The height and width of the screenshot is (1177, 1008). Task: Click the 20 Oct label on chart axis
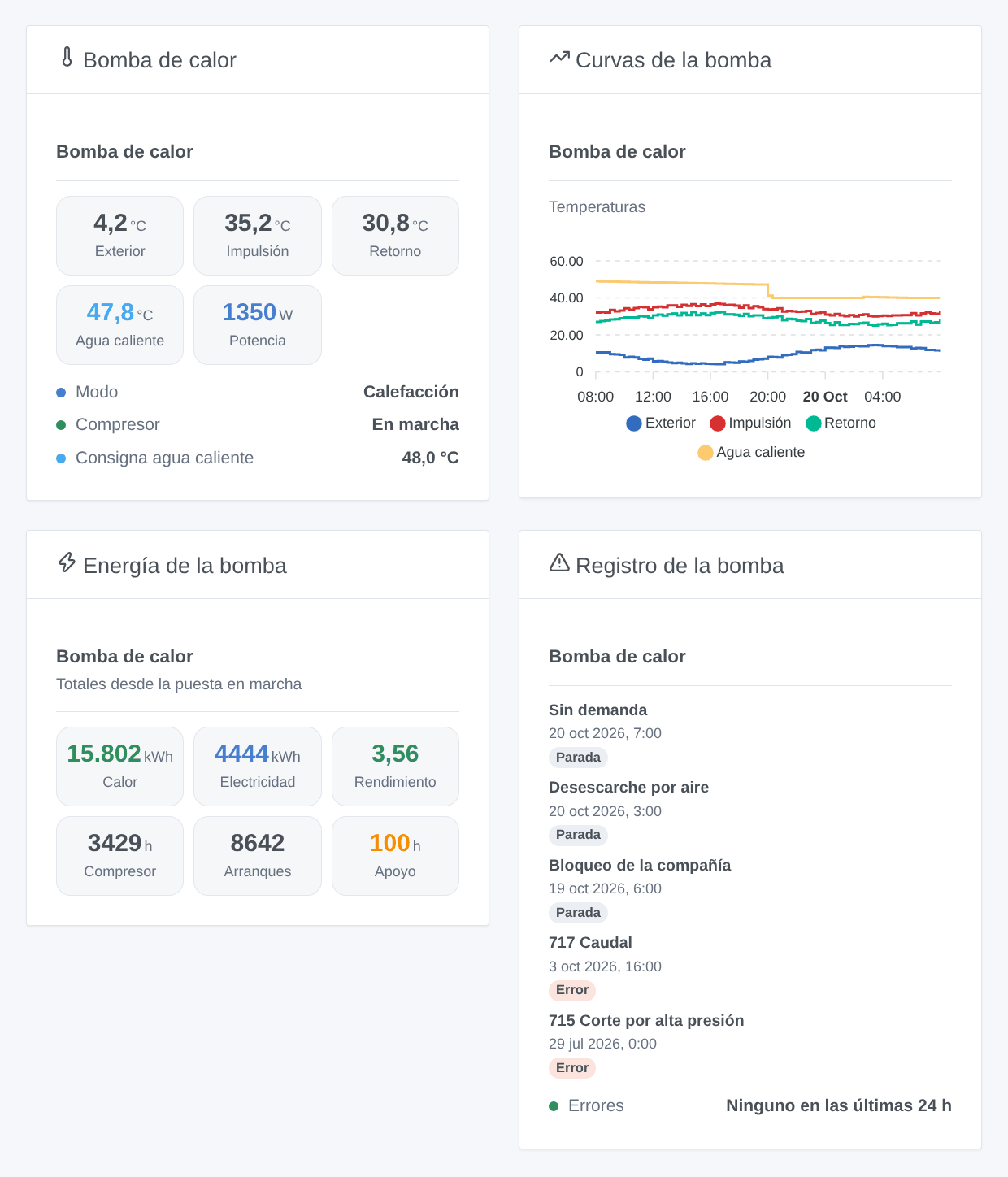(825, 397)
